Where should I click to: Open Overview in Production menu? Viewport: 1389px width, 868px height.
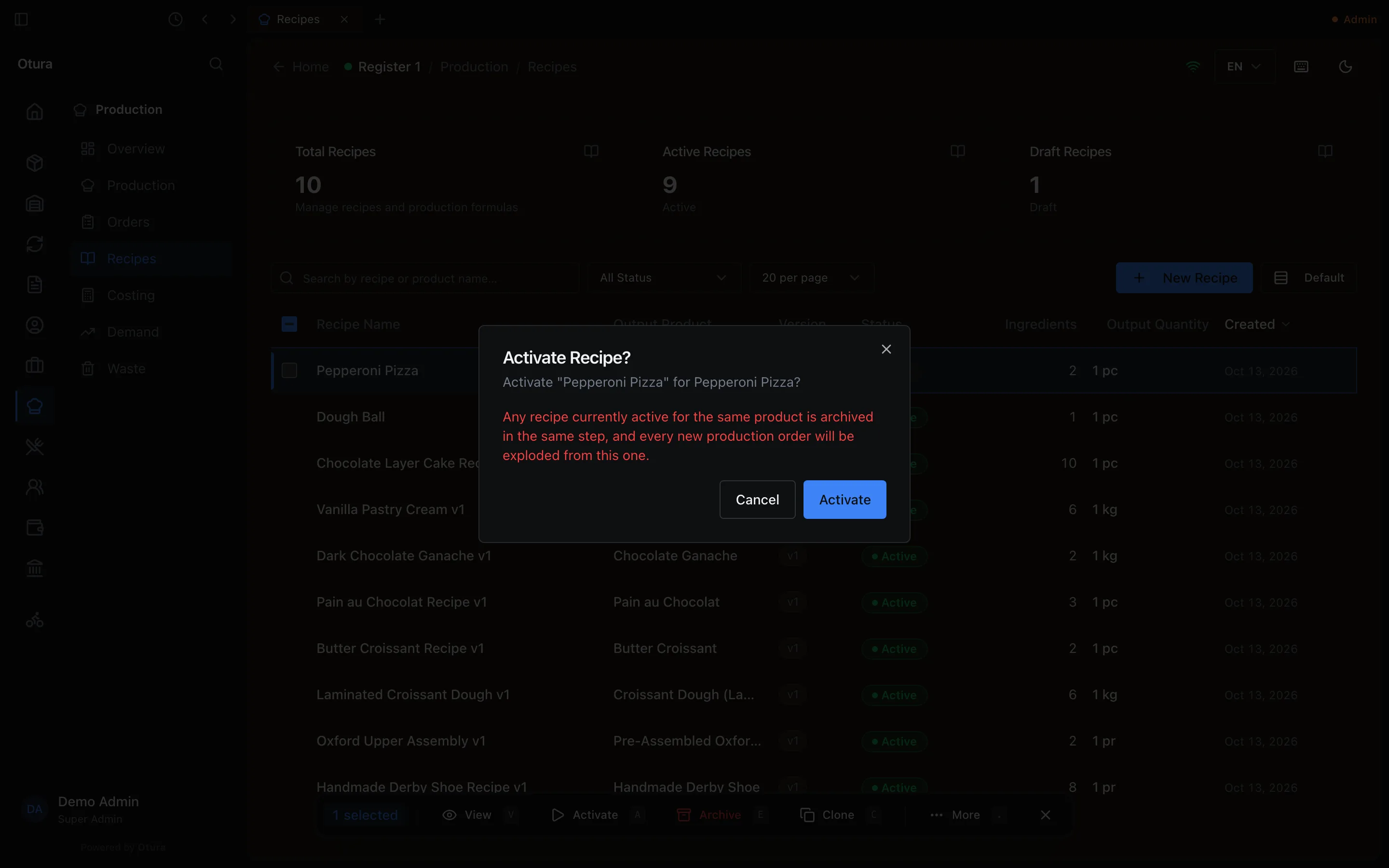[x=151, y=149]
